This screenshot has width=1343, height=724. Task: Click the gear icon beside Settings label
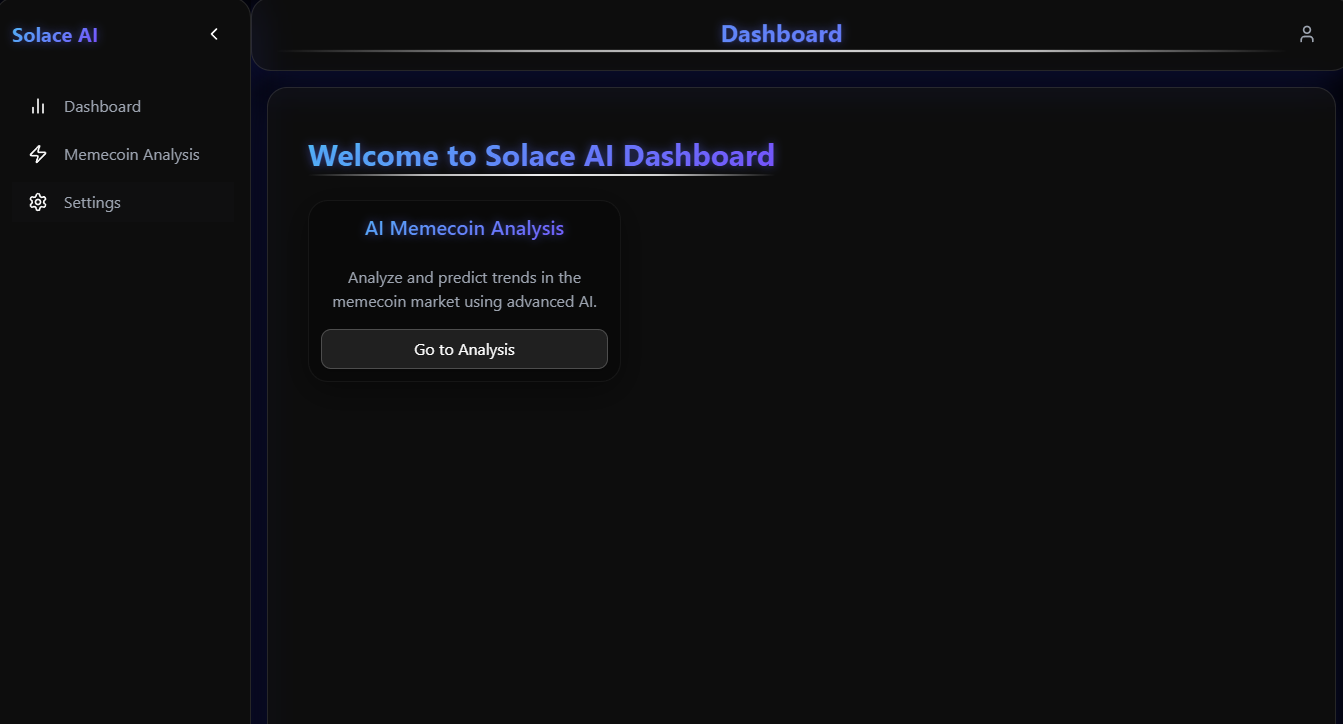(37, 202)
